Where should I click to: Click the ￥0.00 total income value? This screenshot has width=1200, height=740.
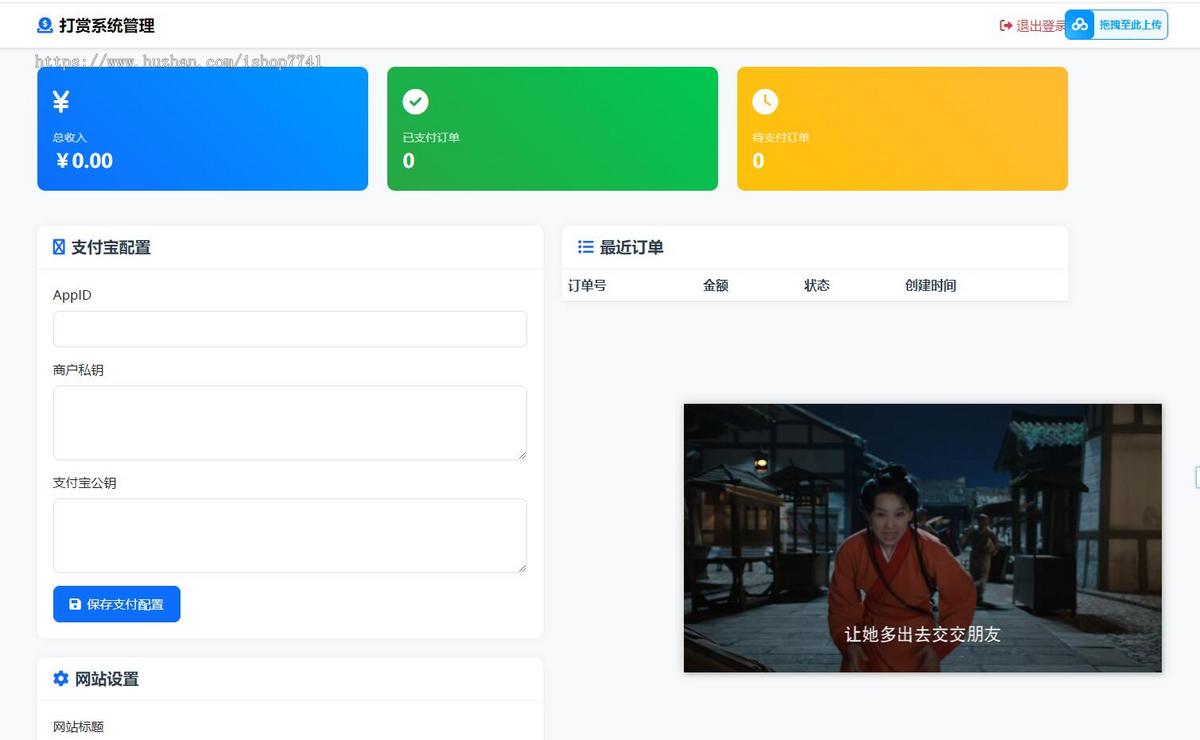(84, 161)
